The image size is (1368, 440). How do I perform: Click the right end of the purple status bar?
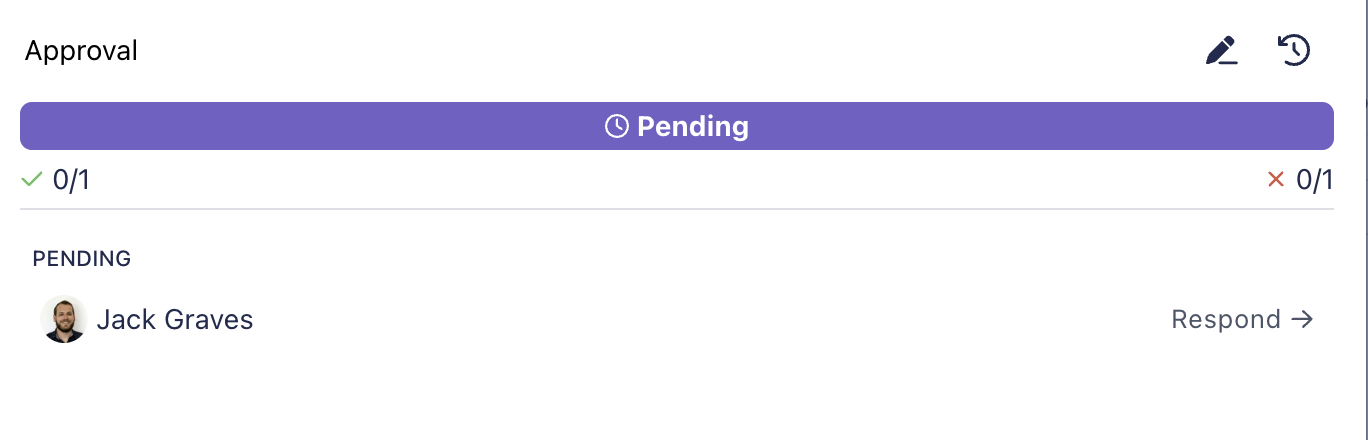(x=1314, y=126)
